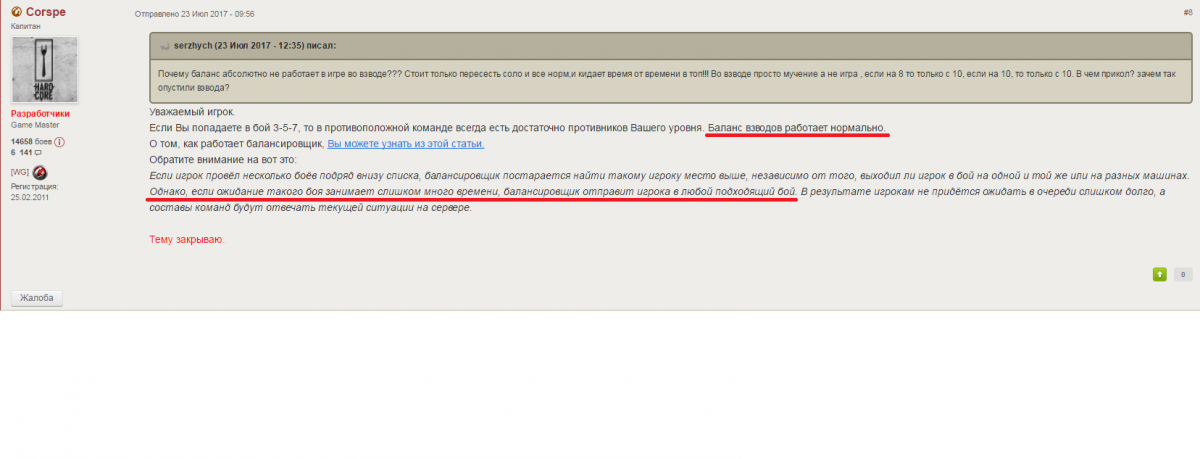View the Hard Core avatar image
This screenshot has width=1200, height=459.
44,70
